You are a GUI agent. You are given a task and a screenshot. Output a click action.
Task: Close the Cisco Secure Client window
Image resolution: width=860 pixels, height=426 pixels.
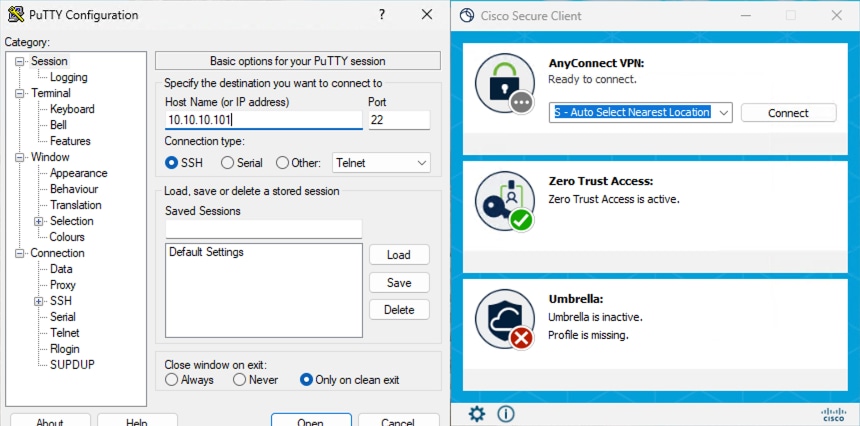[836, 15]
